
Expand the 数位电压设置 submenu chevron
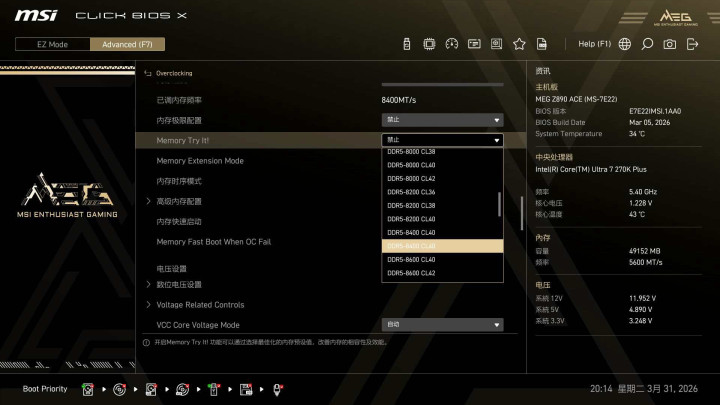coord(148,284)
